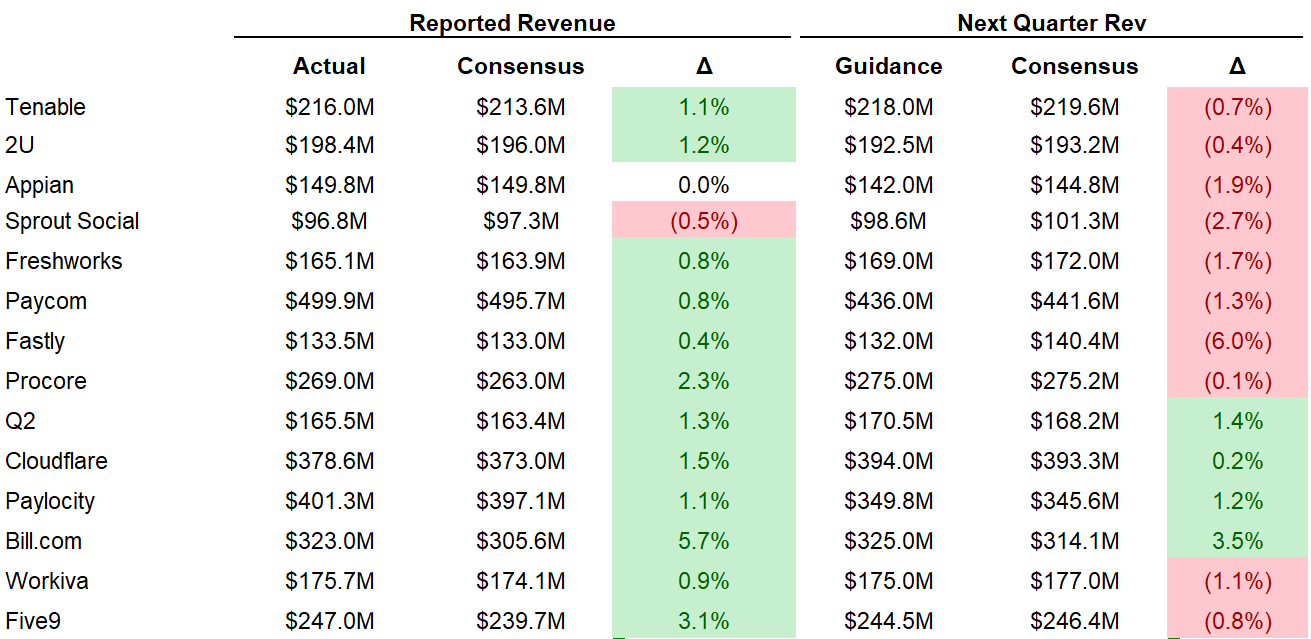The image size is (1311, 639).
Task: Select Procore's guidance value $275.0M
Action: tap(889, 381)
